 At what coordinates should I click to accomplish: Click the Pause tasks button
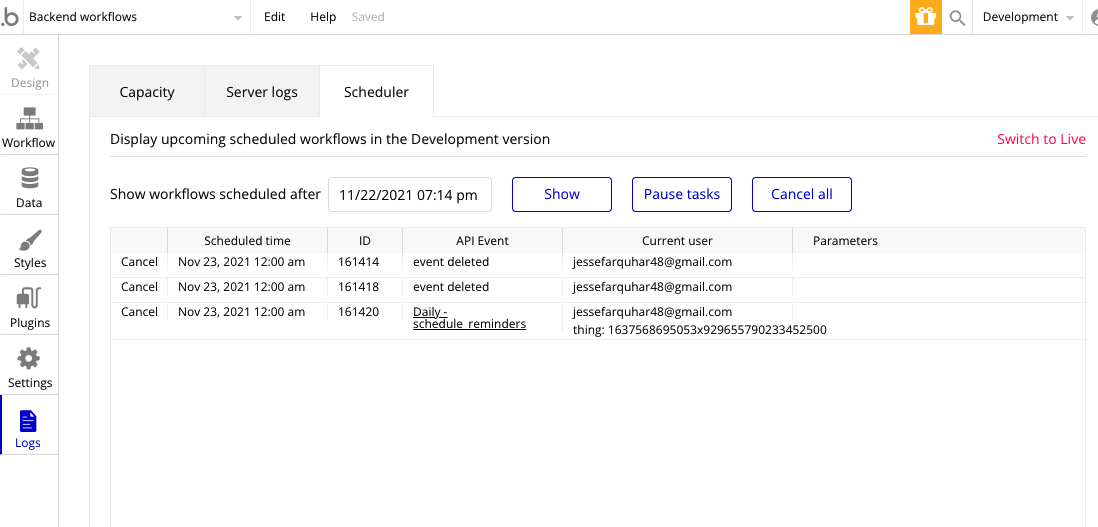[x=681, y=194]
